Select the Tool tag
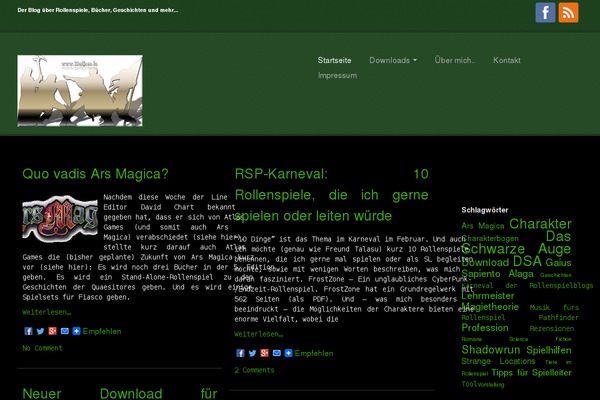This screenshot has height=400, width=600. tap(468, 384)
